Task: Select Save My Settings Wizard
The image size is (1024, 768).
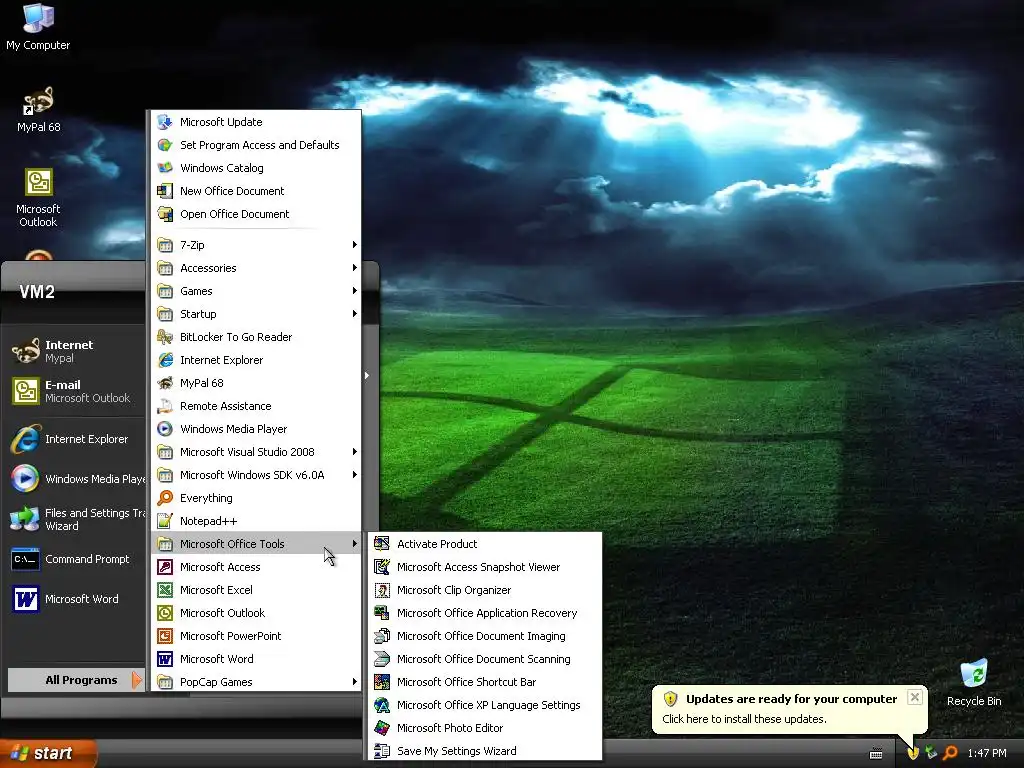Action: [x=485, y=751]
